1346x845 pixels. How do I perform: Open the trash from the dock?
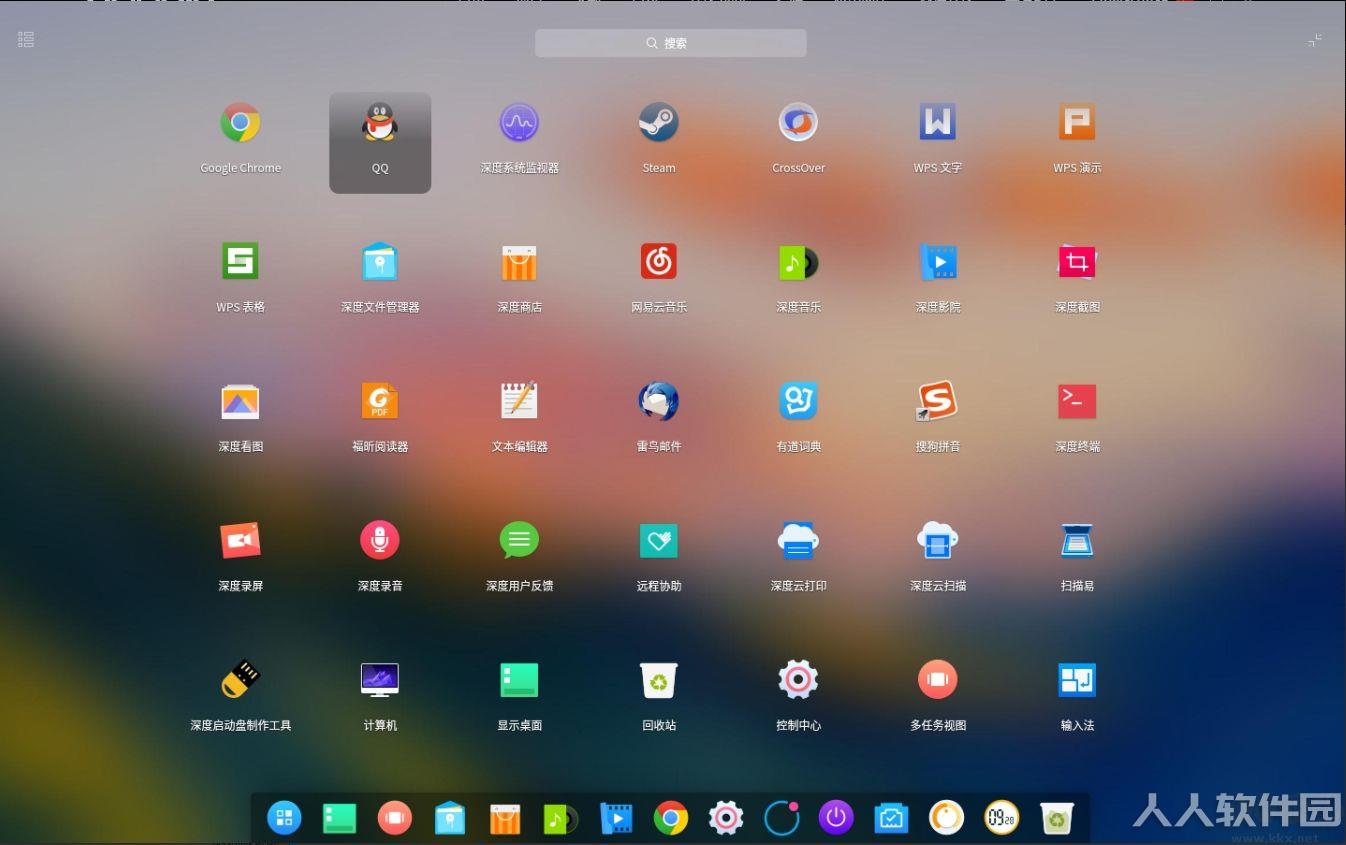coord(1057,819)
